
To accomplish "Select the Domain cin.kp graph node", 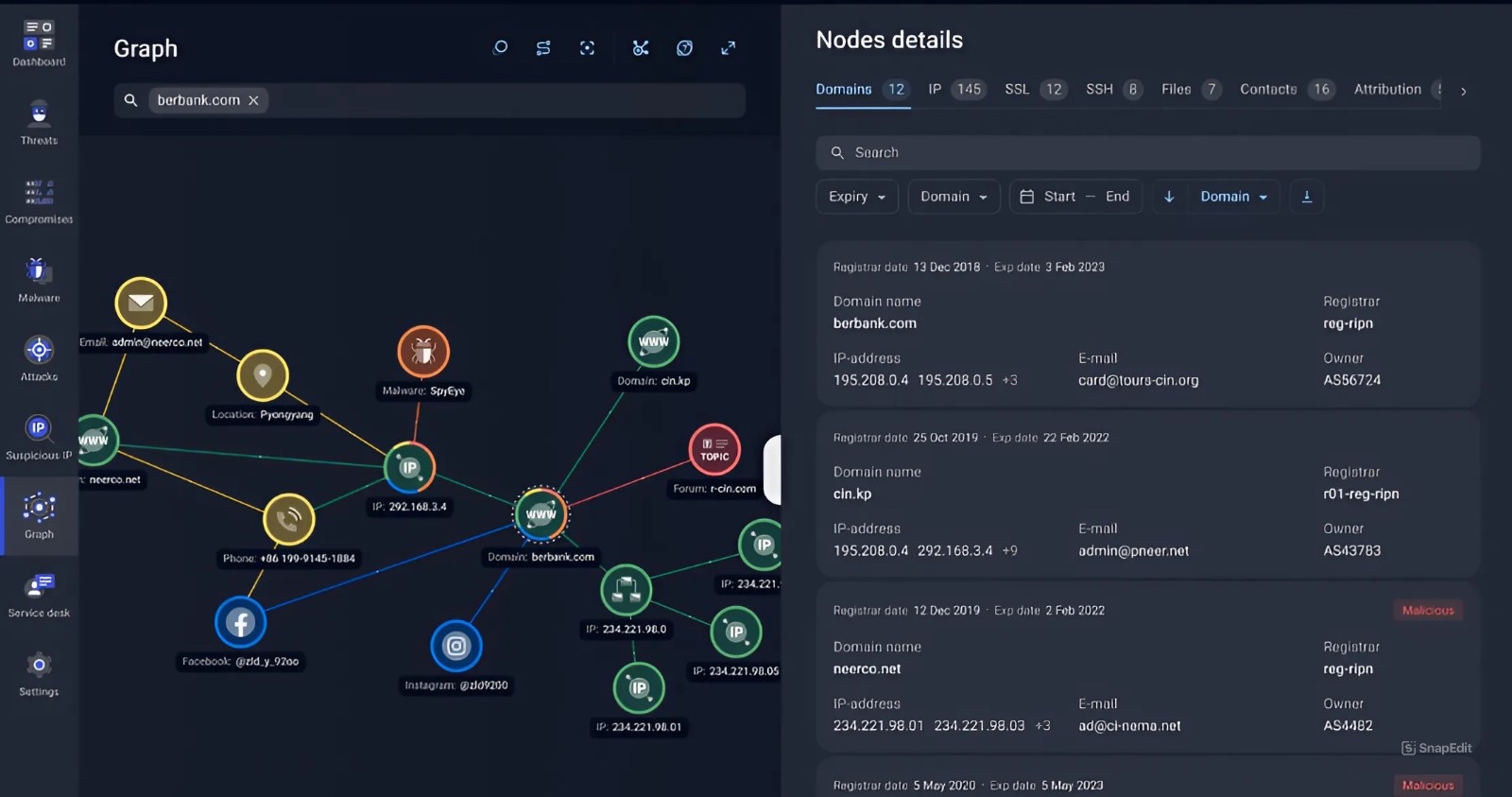I will [x=654, y=341].
